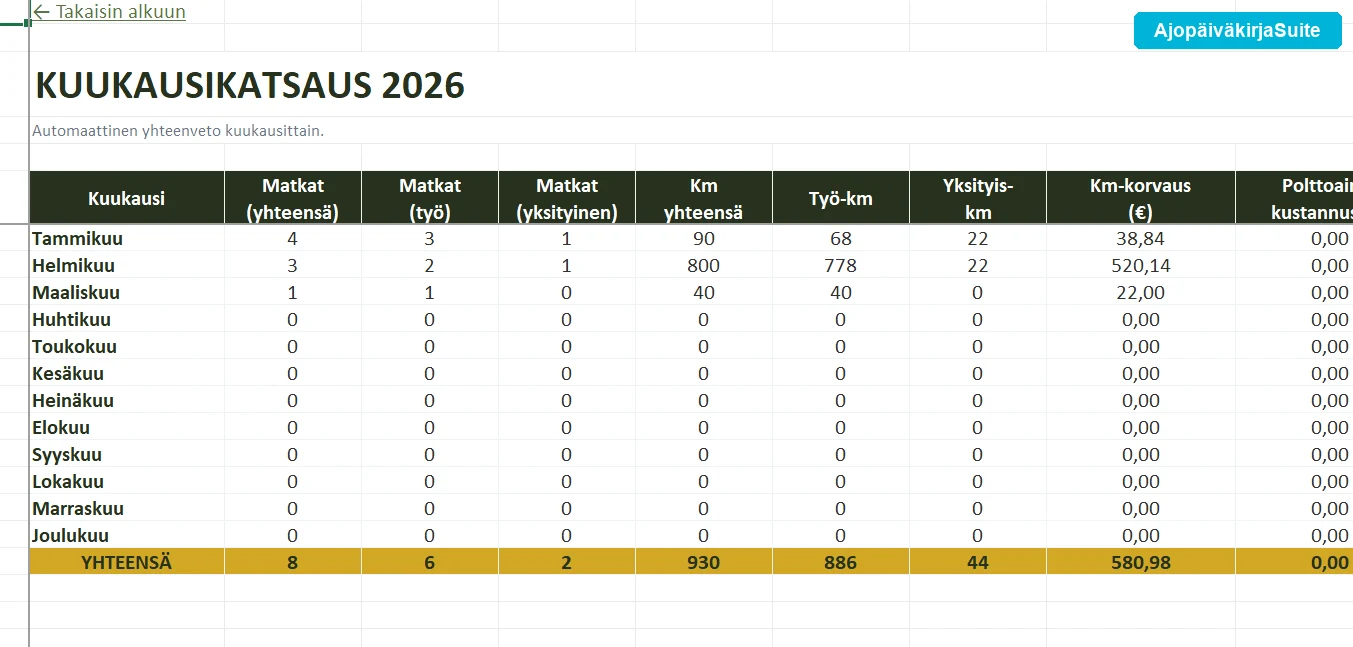The image size is (1353, 647).
Task: Select the Elokuu row label
Action: click(x=61, y=428)
